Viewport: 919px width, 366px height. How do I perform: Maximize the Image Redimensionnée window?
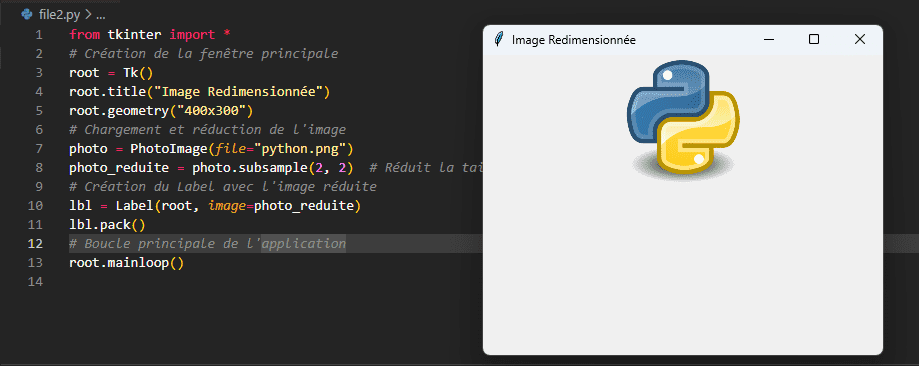pos(814,39)
